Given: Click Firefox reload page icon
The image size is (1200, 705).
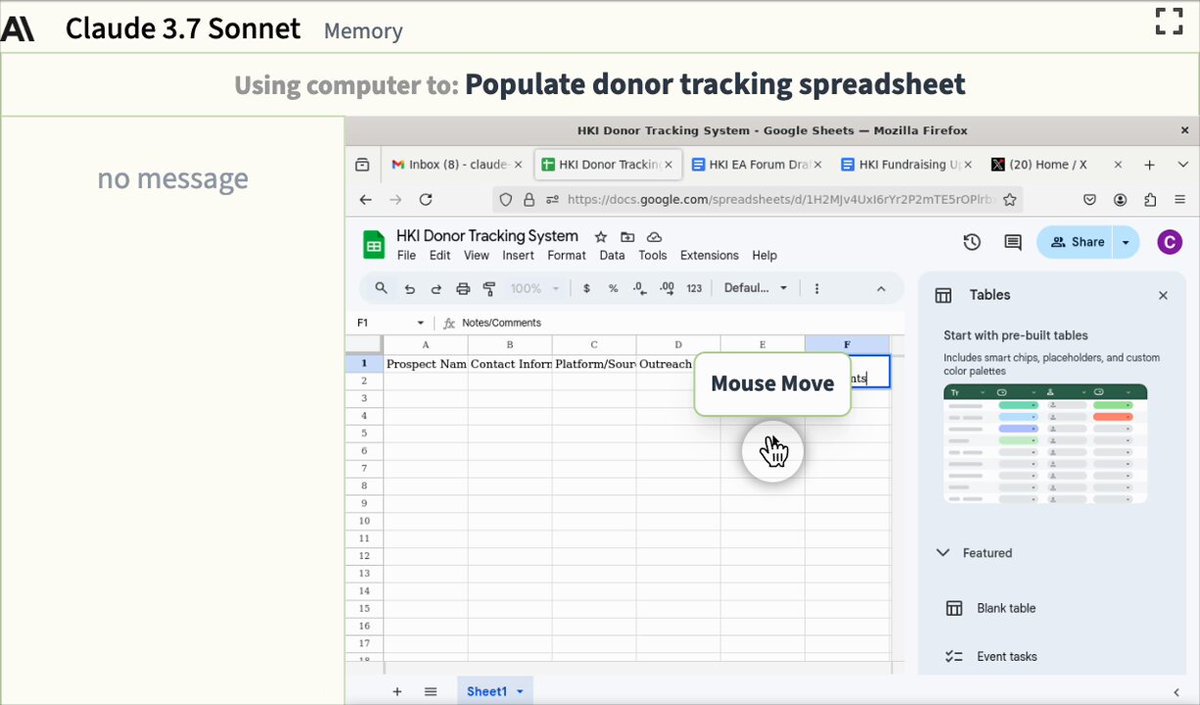Looking at the screenshot, I should (x=426, y=199).
